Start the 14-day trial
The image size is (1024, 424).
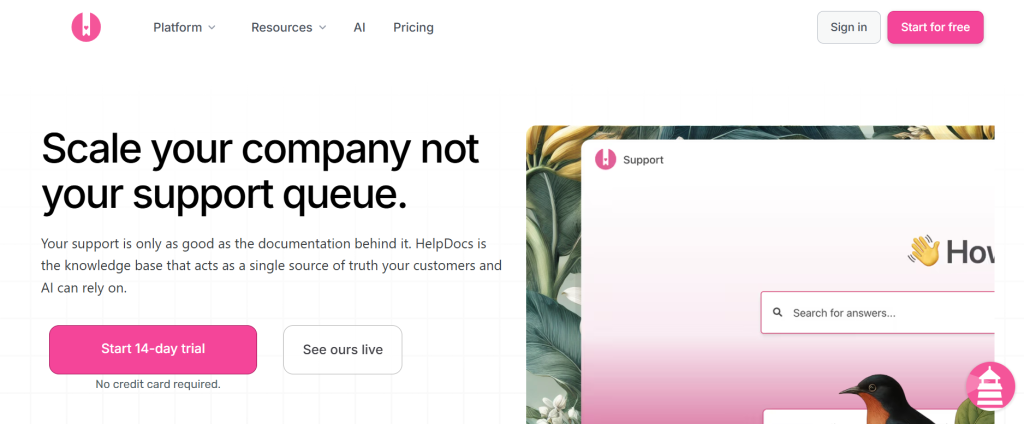[153, 349]
